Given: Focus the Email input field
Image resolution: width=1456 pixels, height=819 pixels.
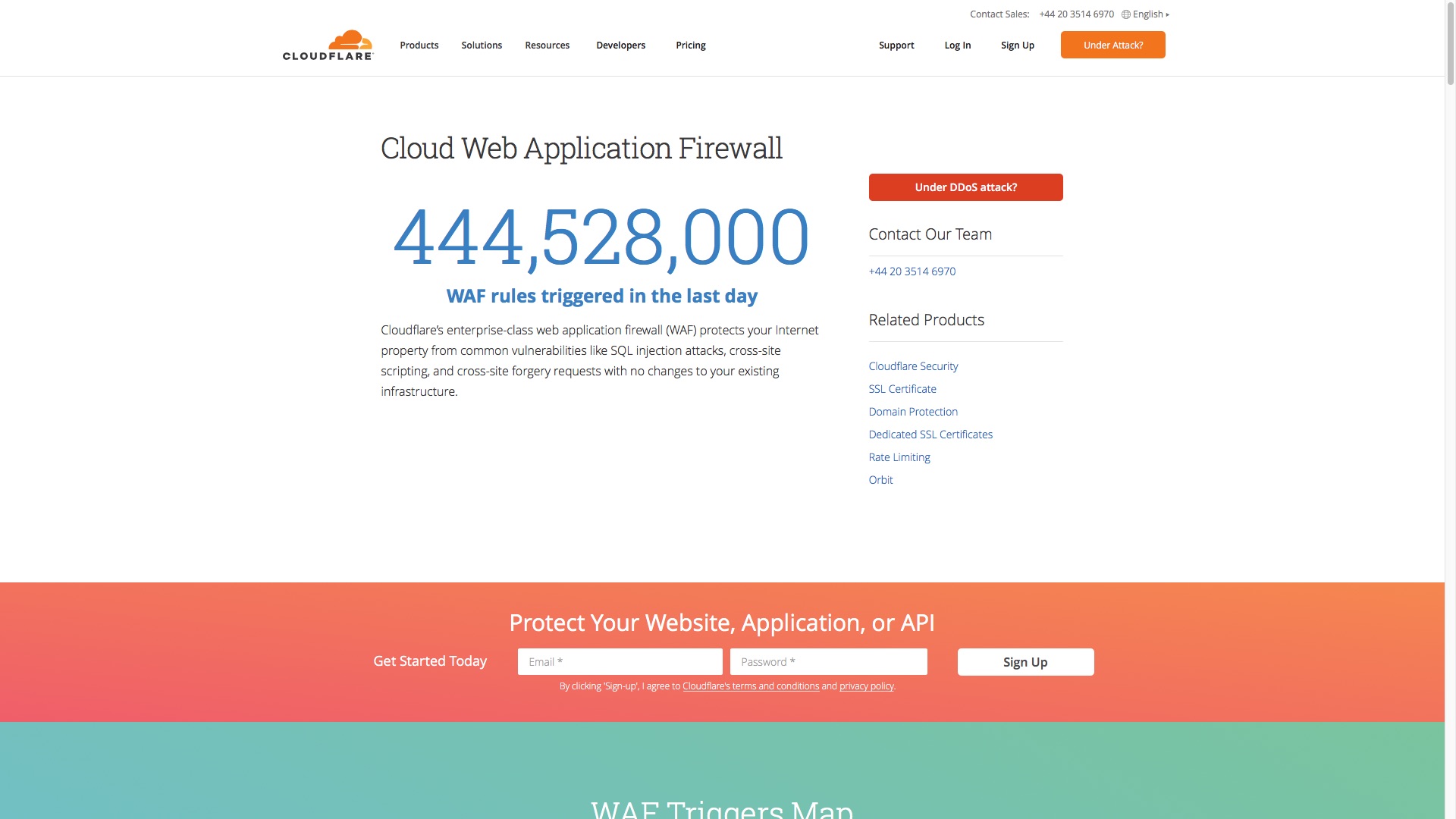Looking at the screenshot, I should [620, 662].
